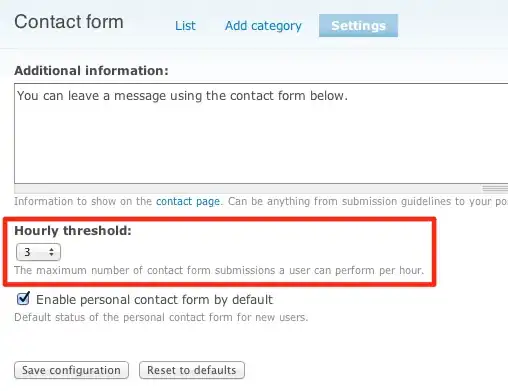
Task: Click the "Information to show on the" help text
Action: (x=83, y=201)
